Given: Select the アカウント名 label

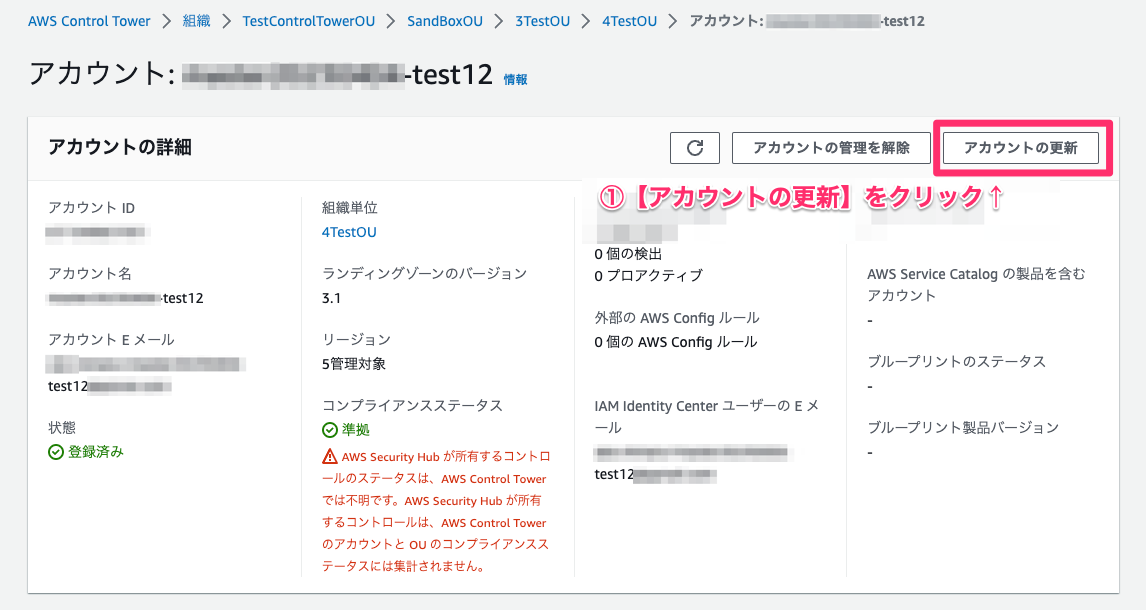Looking at the screenshot, I should coord(90,274).
